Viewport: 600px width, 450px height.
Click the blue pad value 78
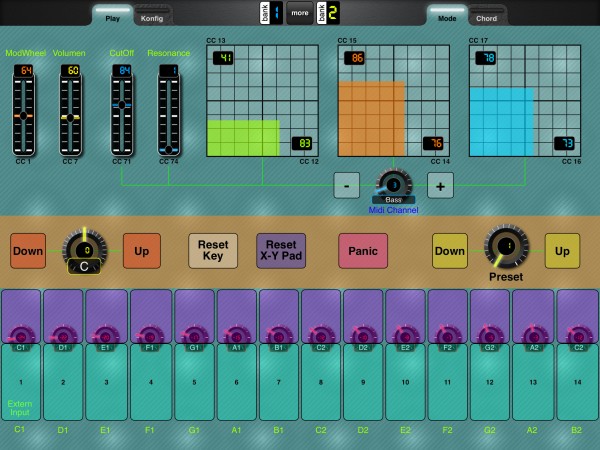coord(486,58)
